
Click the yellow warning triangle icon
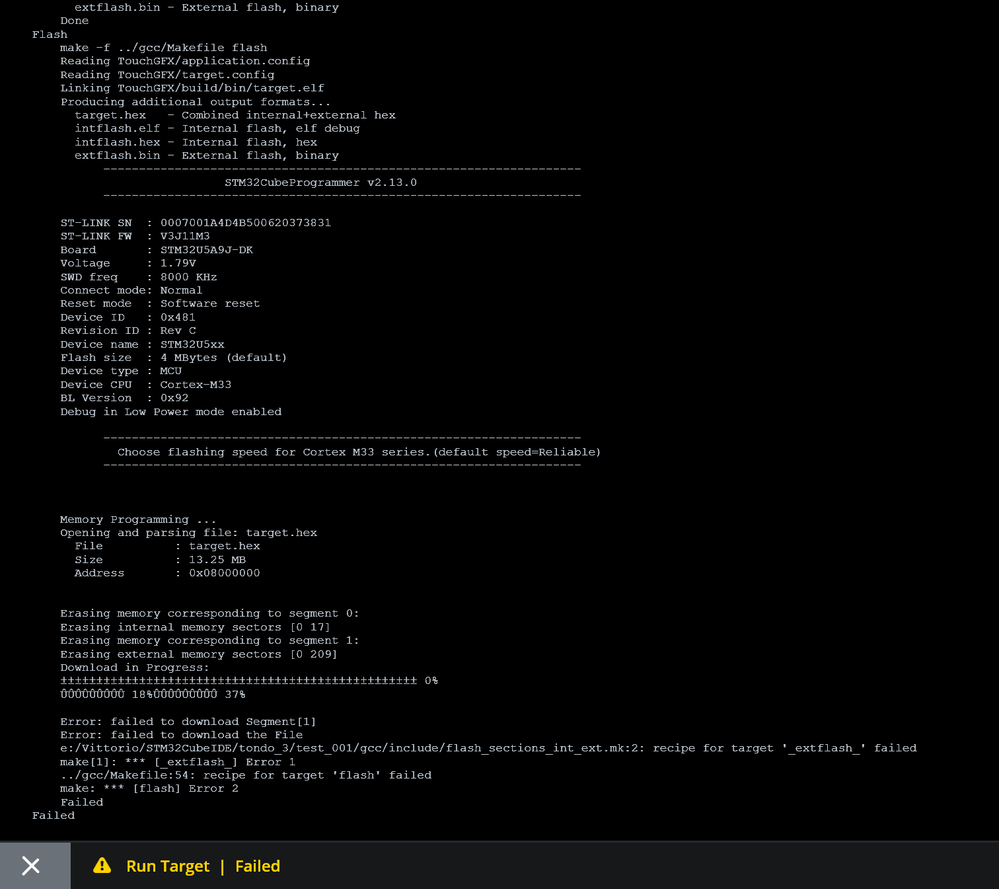(x=102, y=865)
